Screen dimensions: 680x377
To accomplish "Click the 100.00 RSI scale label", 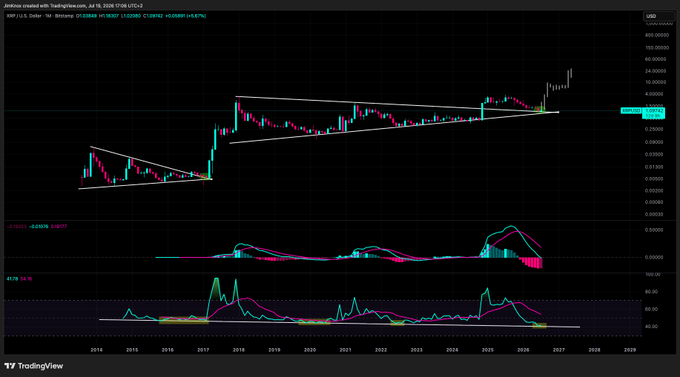I will [x=653, y=275].
